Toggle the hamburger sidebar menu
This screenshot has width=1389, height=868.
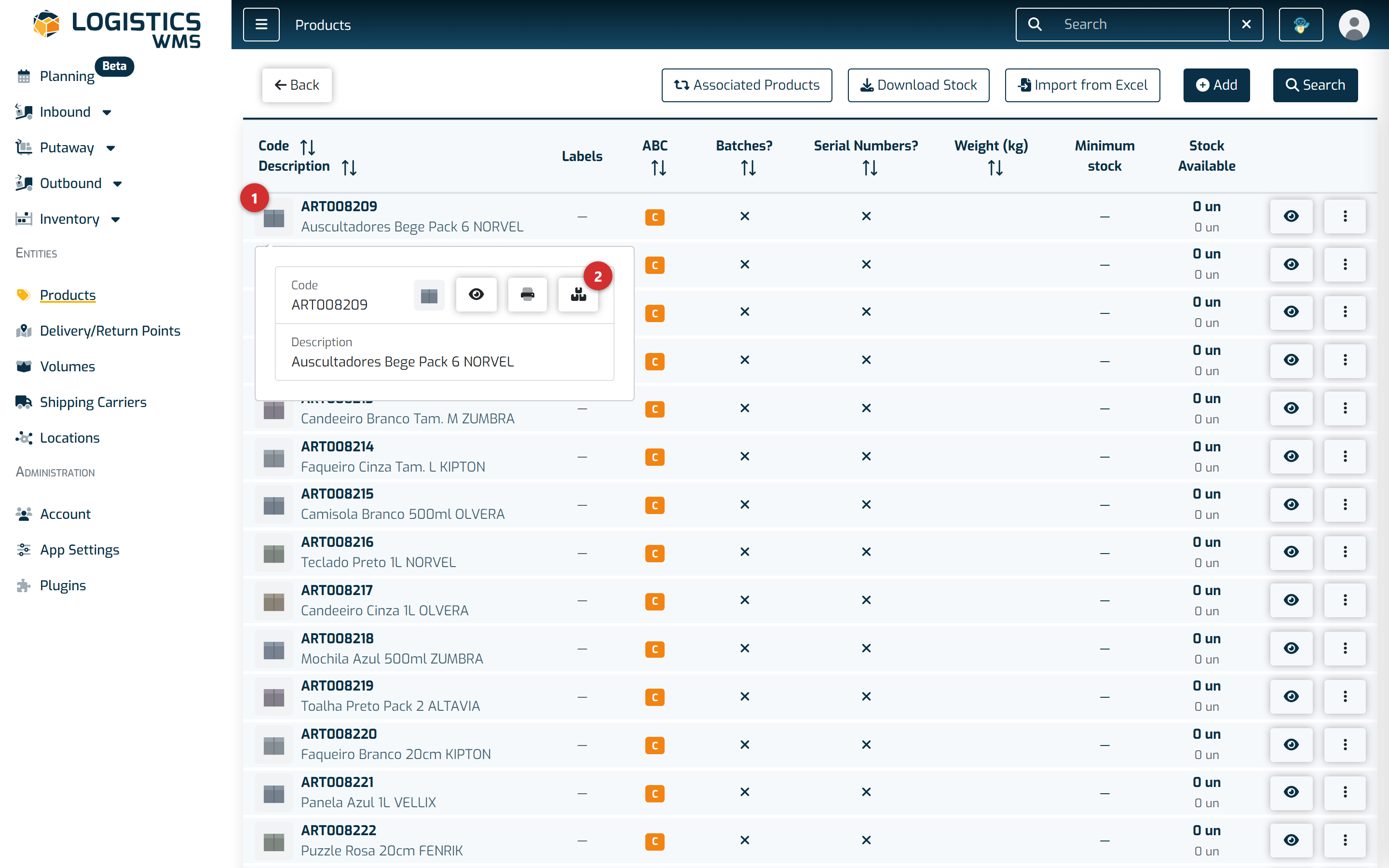pyautogui.click(x=261, y=25)
